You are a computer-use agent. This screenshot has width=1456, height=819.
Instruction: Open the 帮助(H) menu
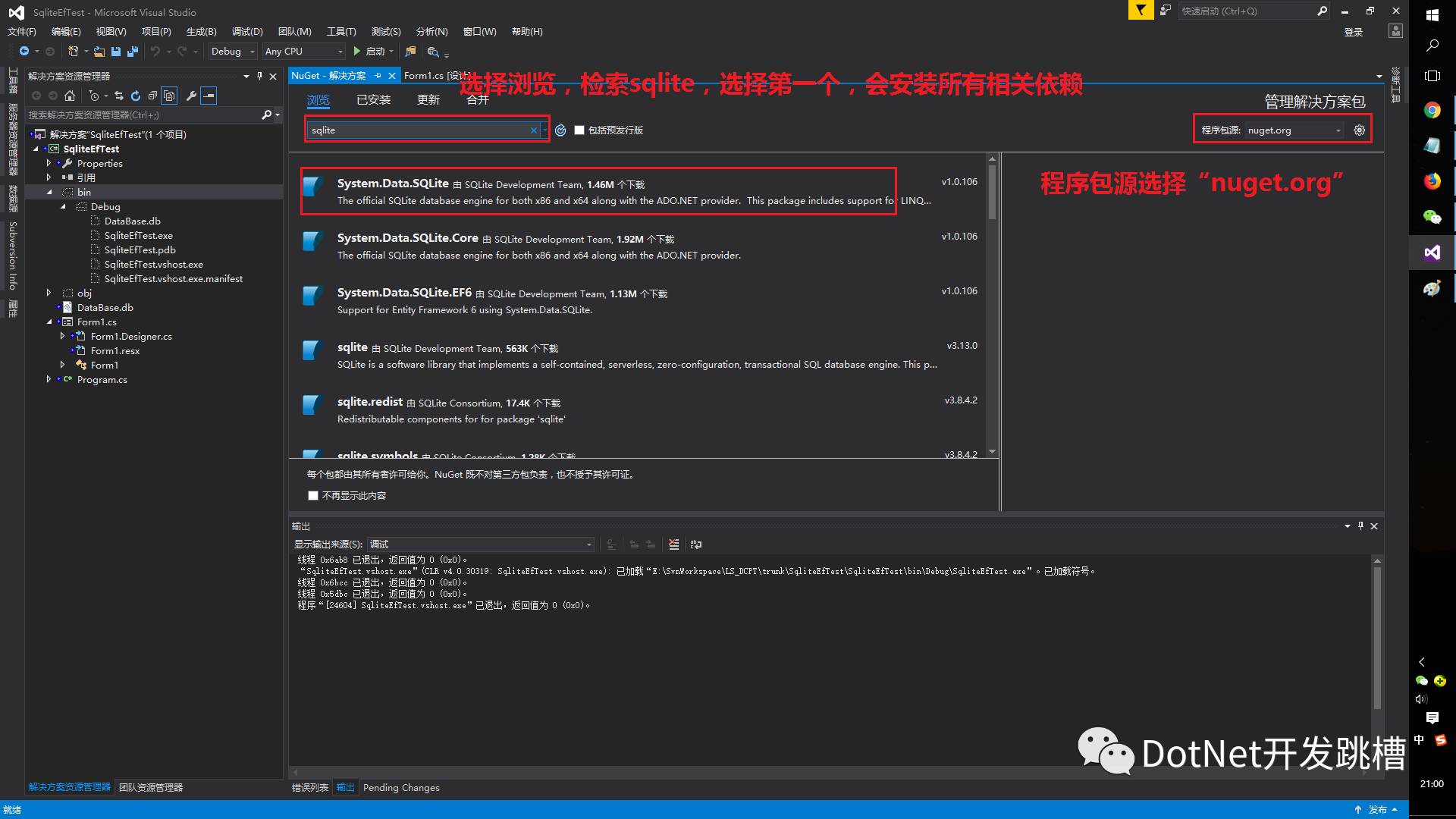click(x=527, y=31)
